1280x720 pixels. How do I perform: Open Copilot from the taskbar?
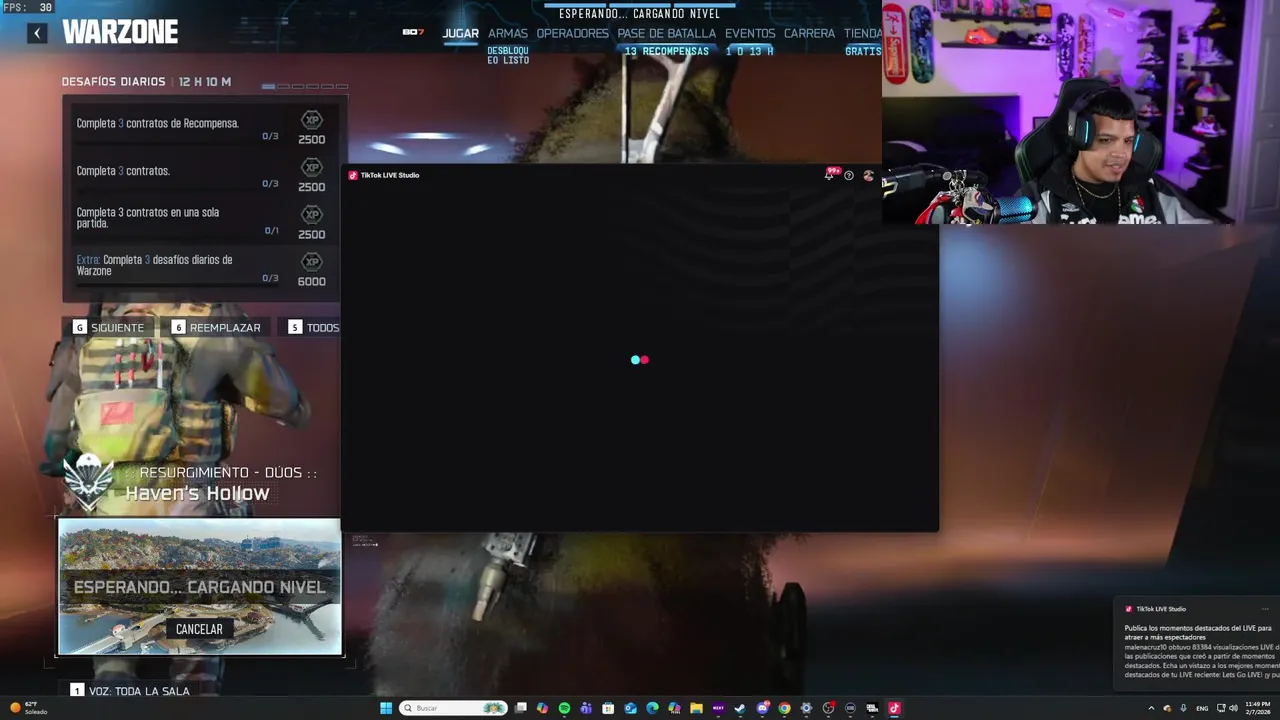point(542,708)
